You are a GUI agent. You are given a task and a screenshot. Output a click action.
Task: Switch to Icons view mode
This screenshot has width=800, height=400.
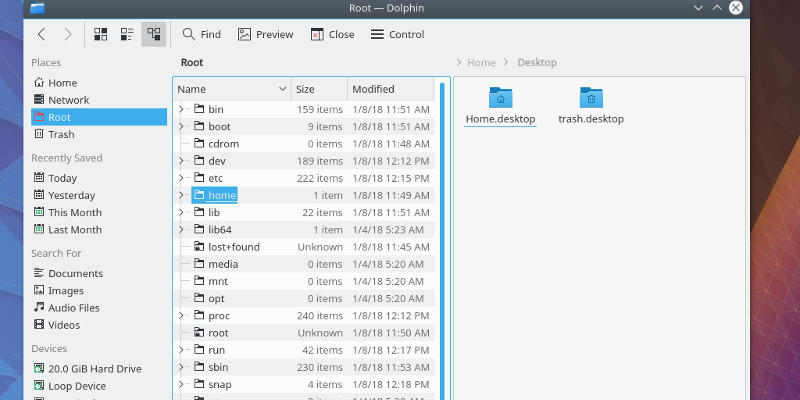101,34
